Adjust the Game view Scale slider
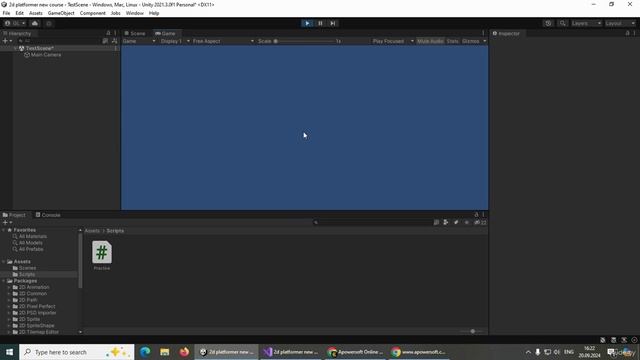The image size is (640, 360). 304,41
